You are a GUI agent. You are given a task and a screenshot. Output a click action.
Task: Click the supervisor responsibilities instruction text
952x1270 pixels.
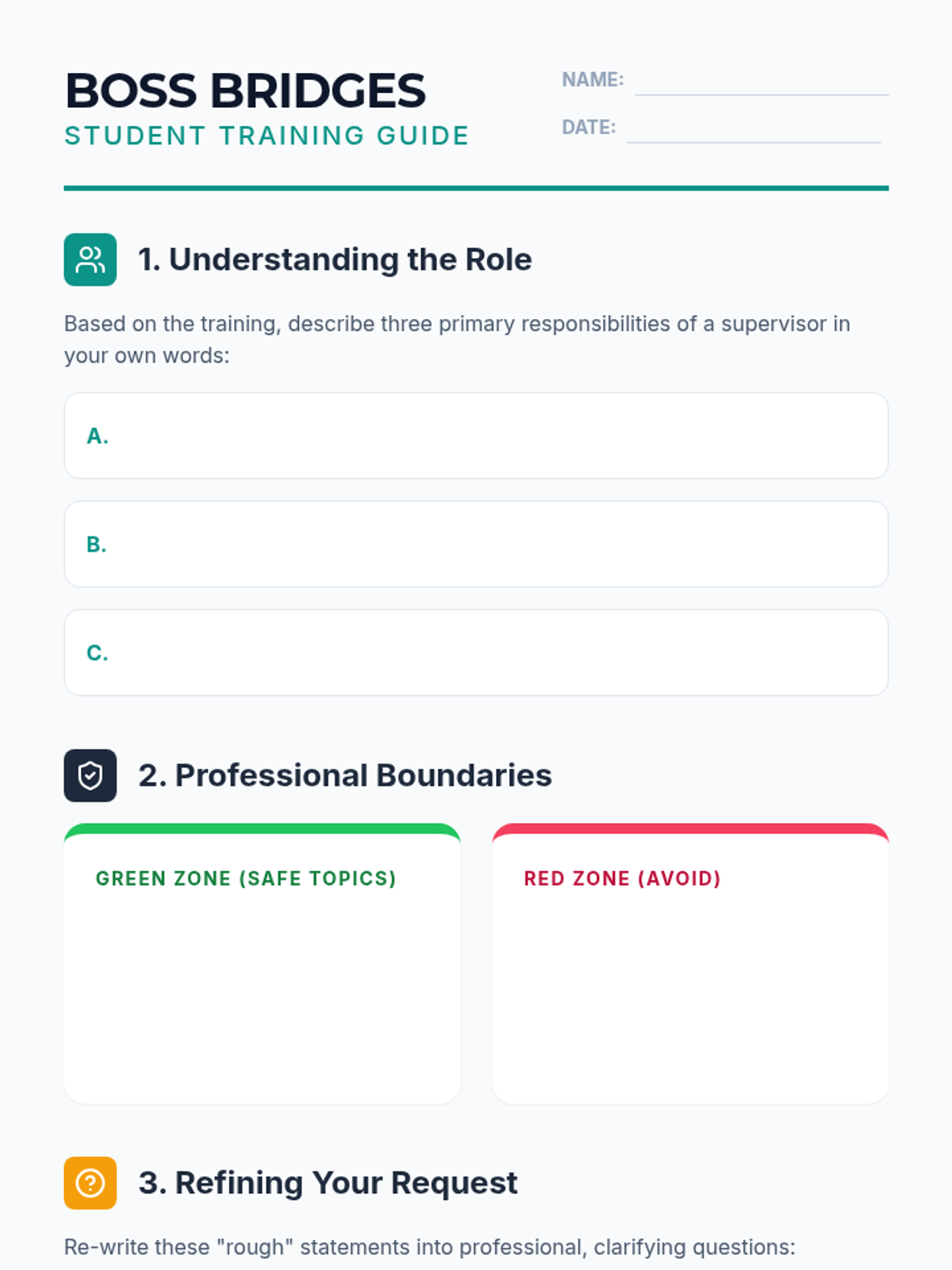[x=457, y=340]
